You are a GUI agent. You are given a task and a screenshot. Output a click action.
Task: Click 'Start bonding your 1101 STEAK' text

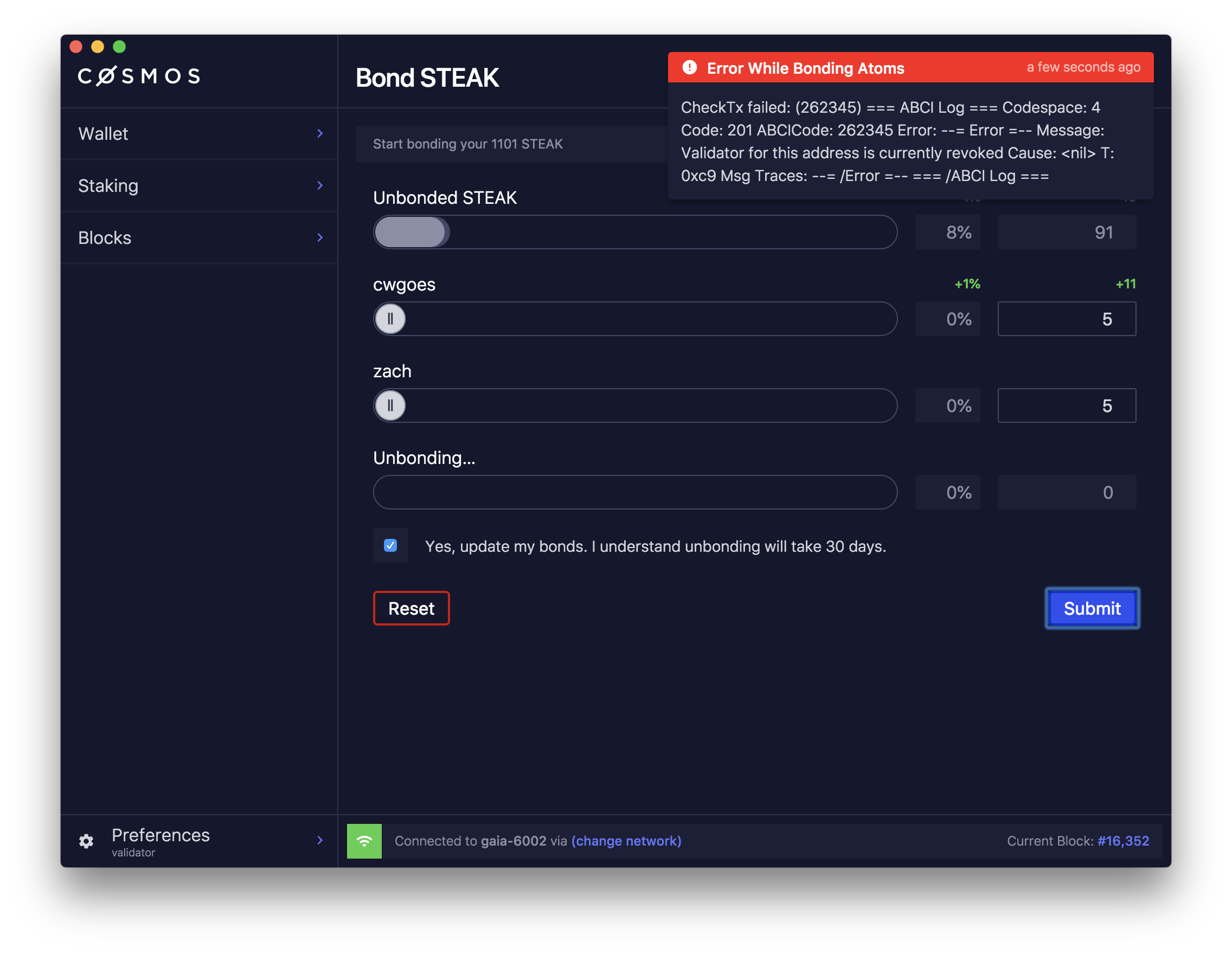(x=467, y=144)
